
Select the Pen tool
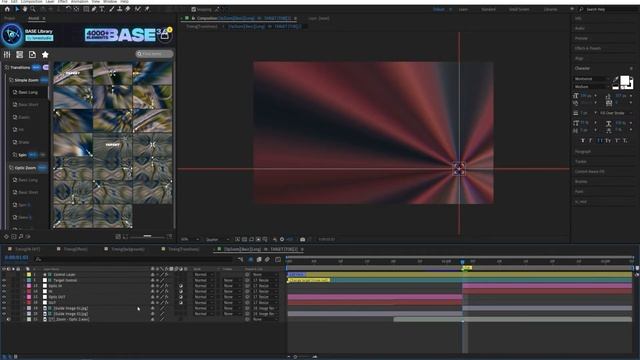94,9
